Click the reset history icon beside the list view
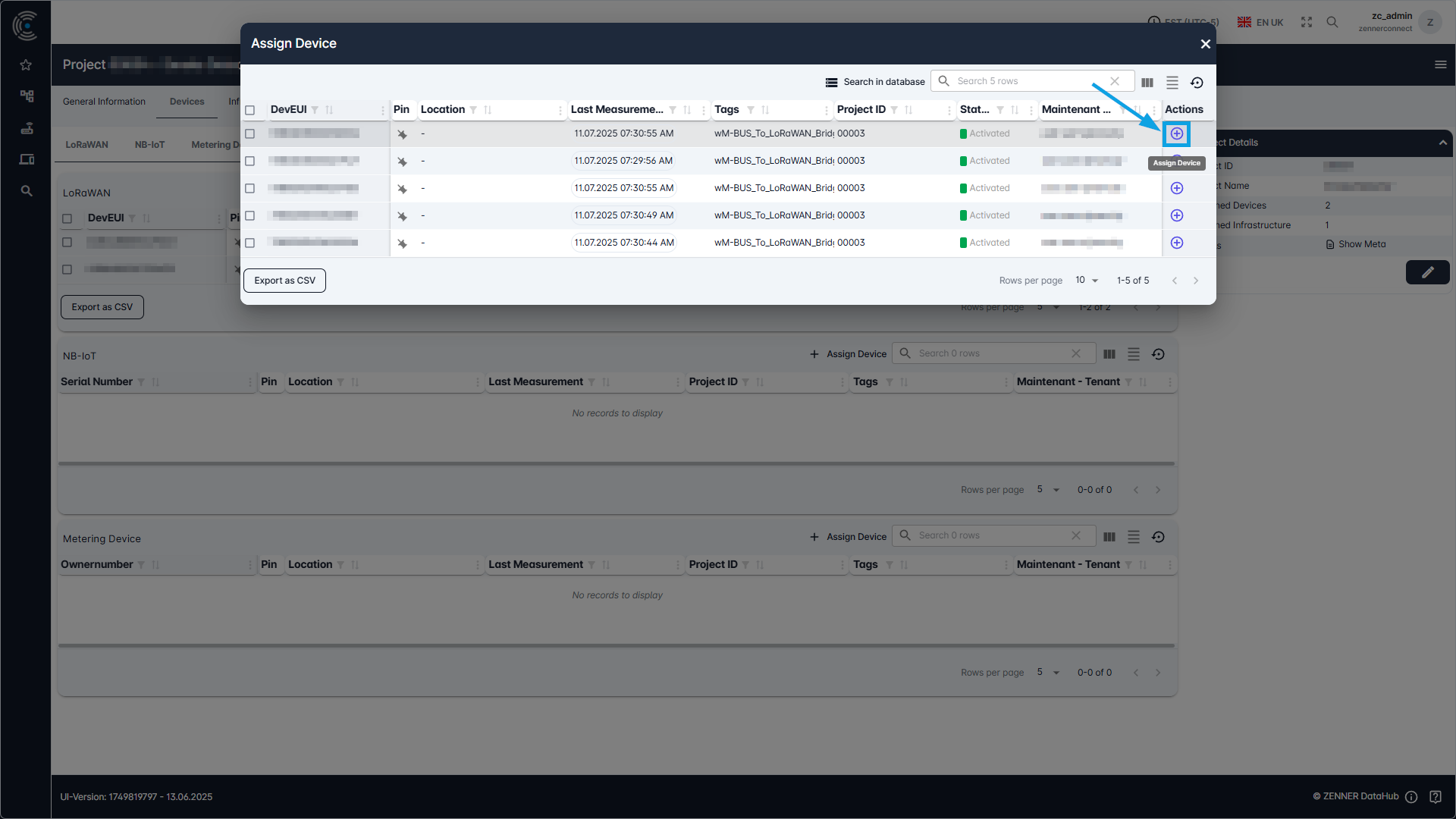The height and width of the screenshot is (819, 1456). point(1197,82)
